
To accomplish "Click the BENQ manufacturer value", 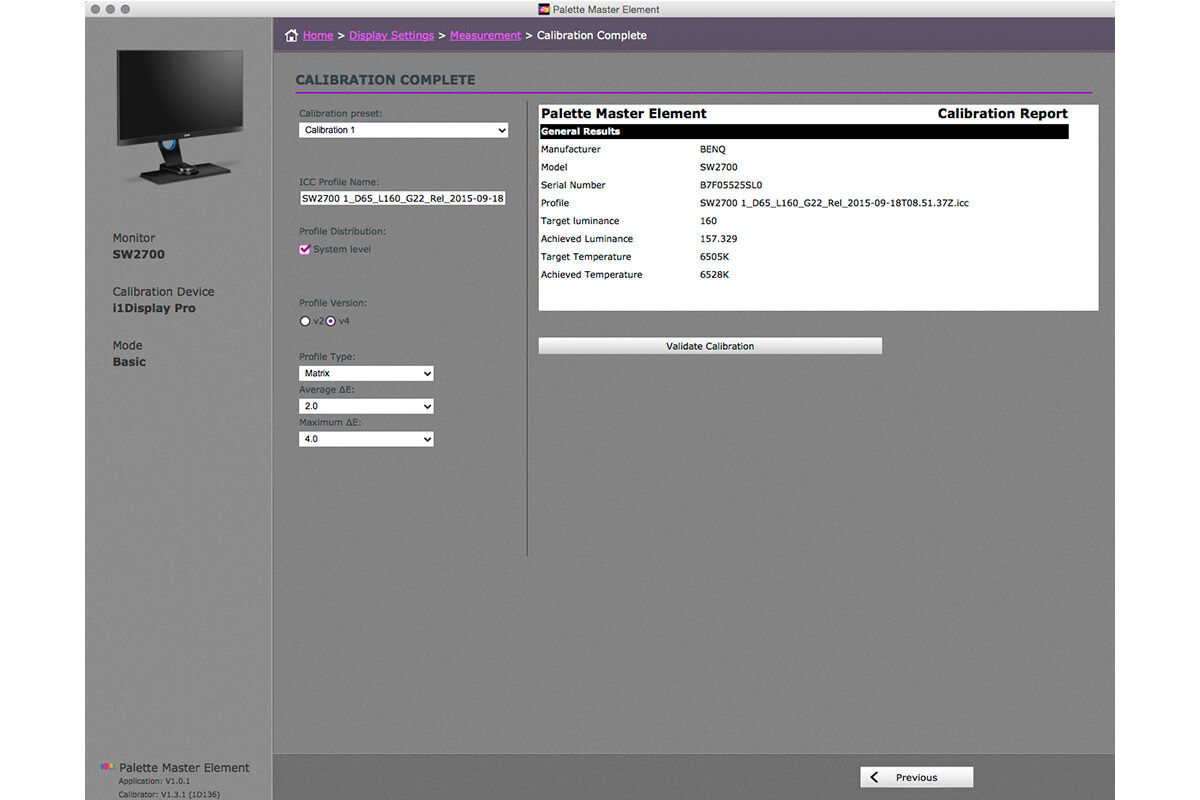I will tap(713, 149).
